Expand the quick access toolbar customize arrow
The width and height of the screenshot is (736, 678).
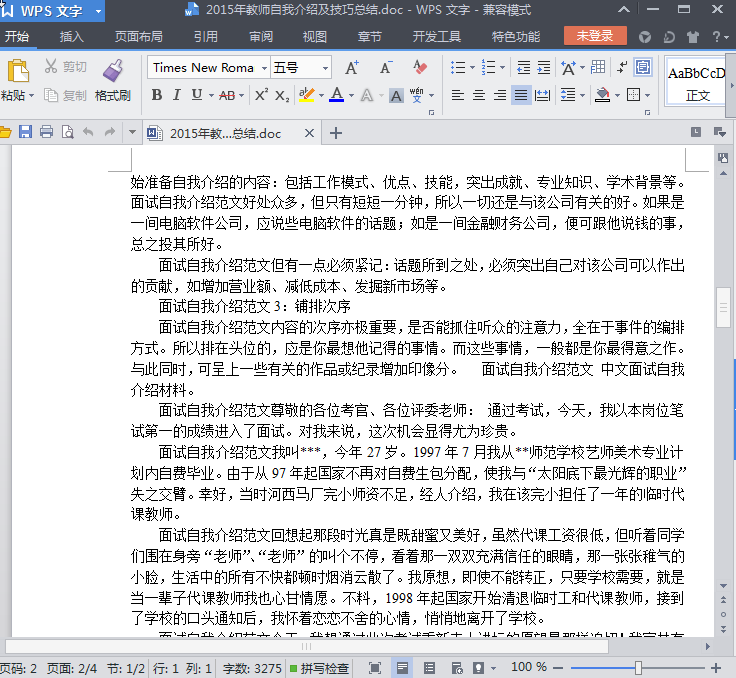tap(132, 132)
